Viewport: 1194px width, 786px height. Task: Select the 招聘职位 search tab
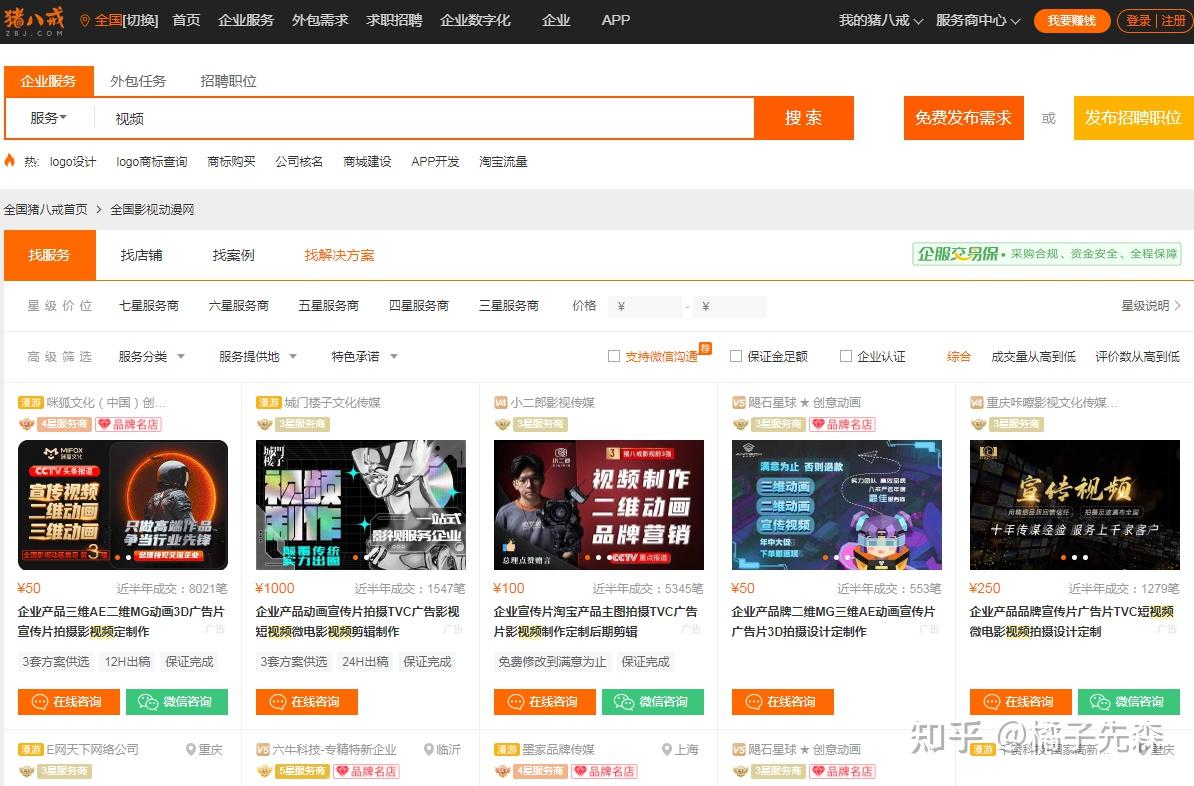coord(228,81)
